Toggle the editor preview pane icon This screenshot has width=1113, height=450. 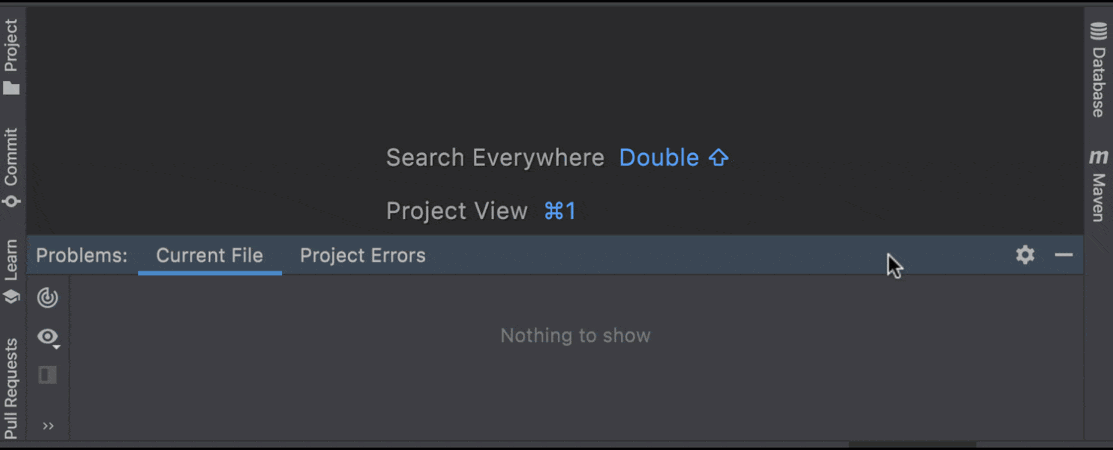pos(48,375)
